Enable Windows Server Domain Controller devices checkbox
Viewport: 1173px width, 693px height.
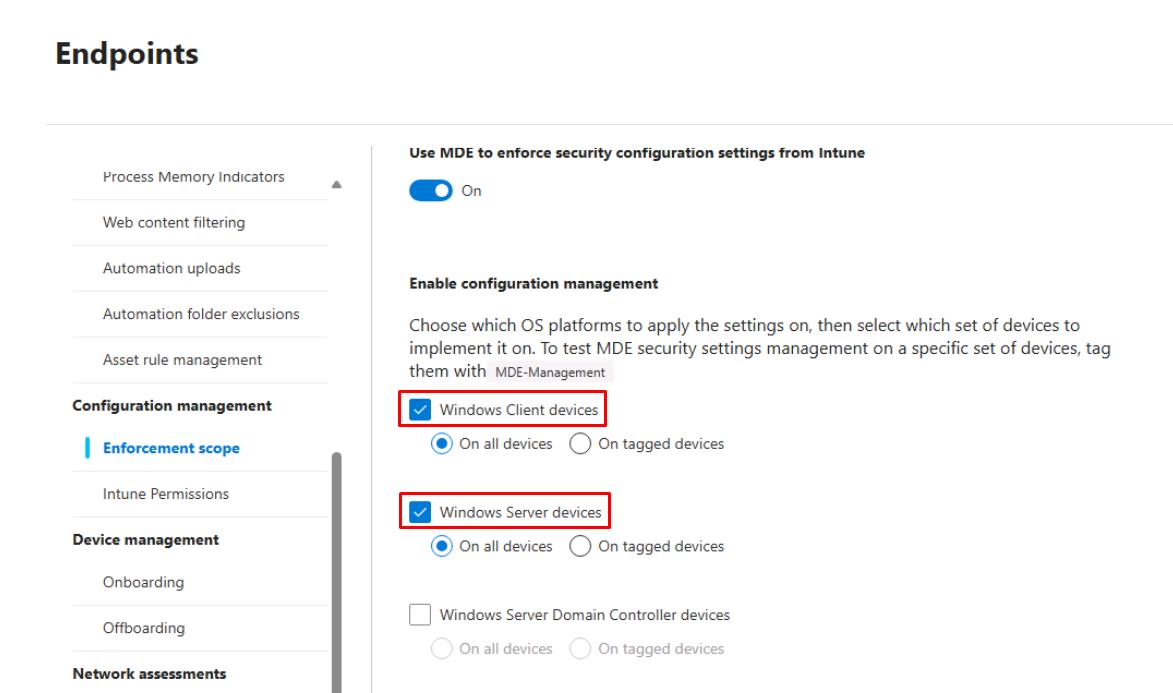(421, 615)
